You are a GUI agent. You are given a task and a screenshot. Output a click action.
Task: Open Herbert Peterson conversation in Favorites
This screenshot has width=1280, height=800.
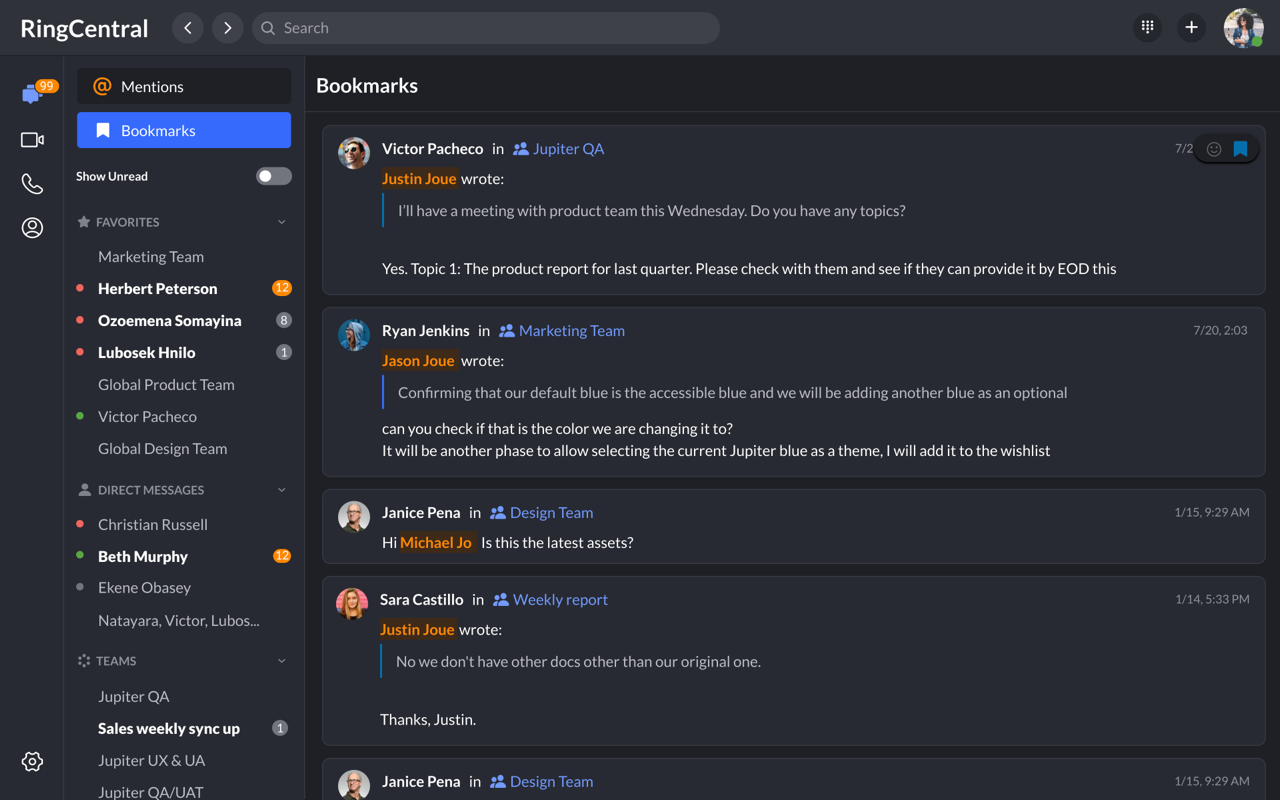tap(157, 289)
